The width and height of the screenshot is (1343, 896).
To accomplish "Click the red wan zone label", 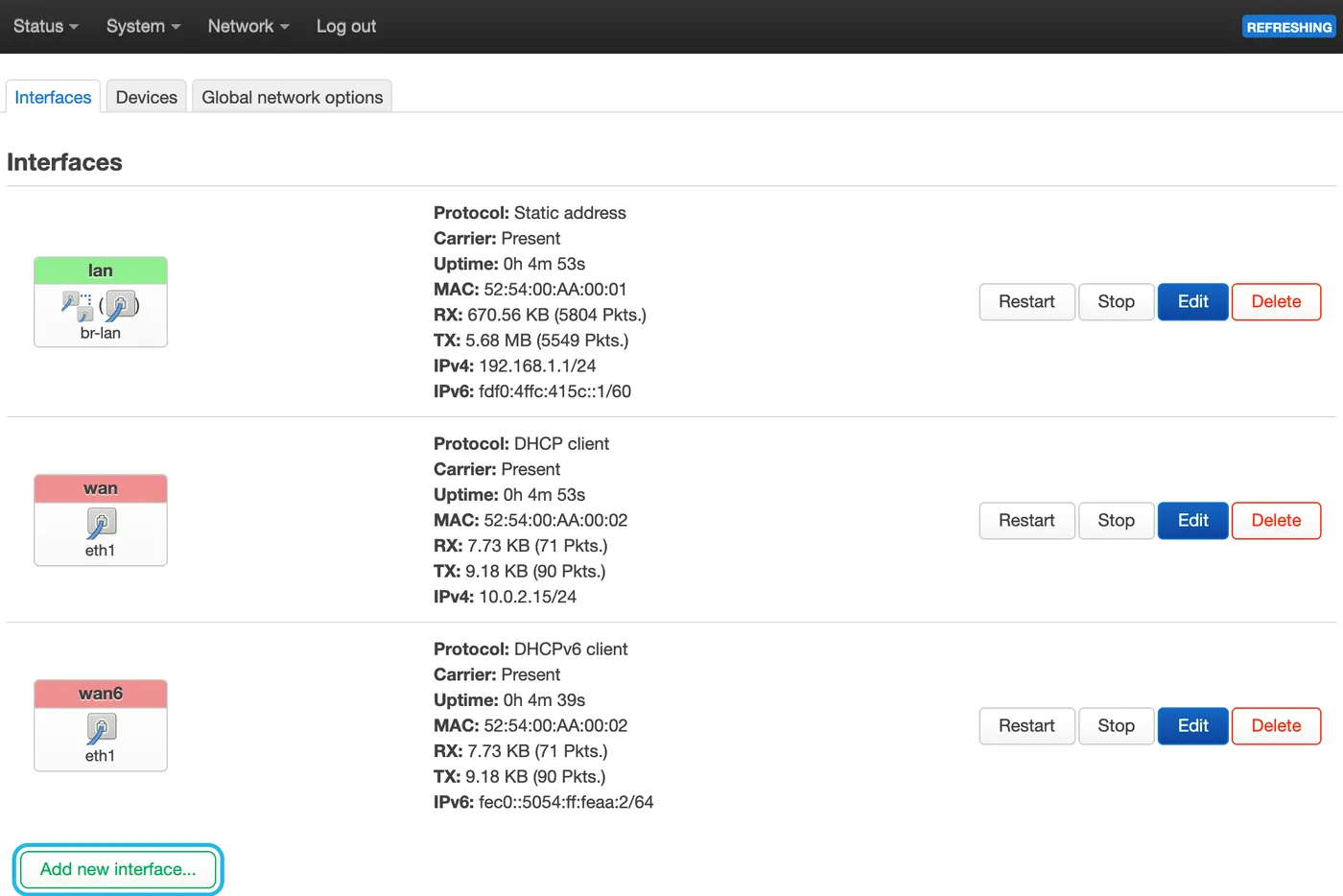I will [x=101, y=488].
